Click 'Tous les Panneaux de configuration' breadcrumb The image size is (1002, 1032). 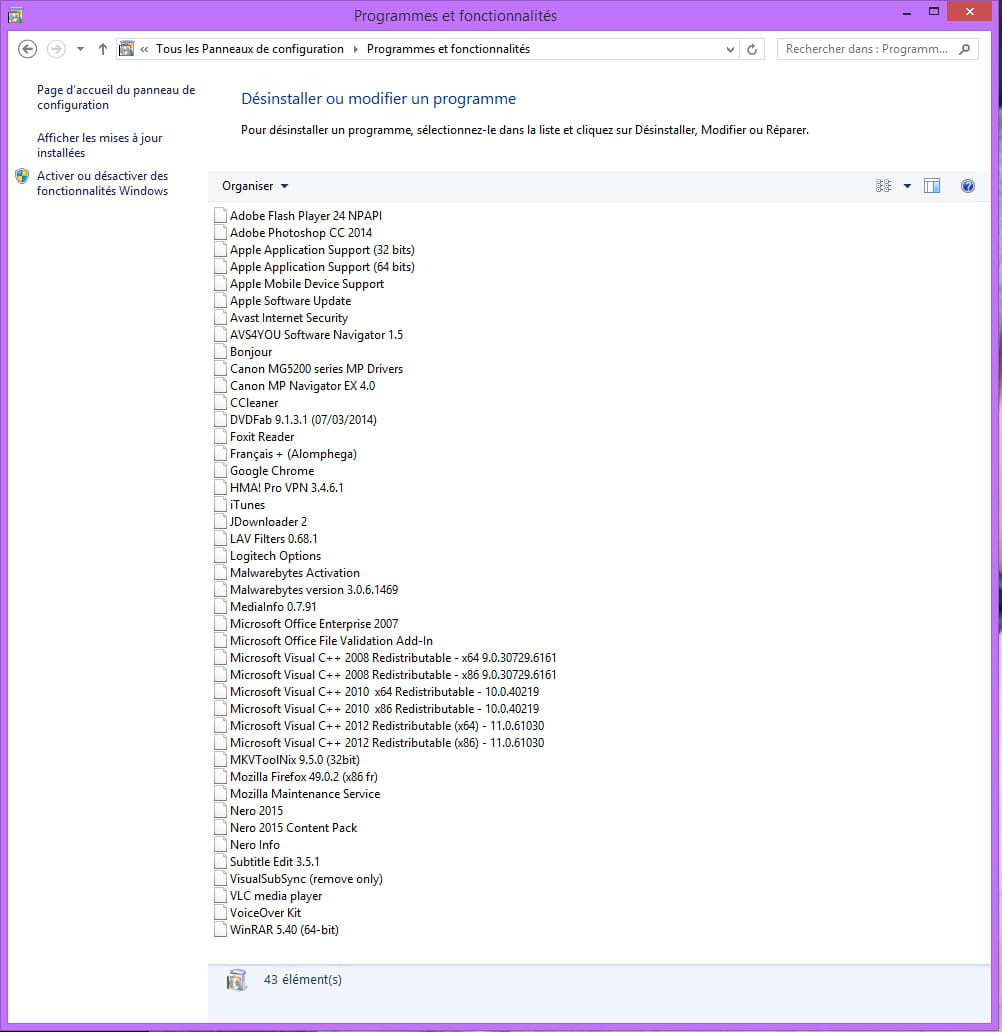point(250,49)
